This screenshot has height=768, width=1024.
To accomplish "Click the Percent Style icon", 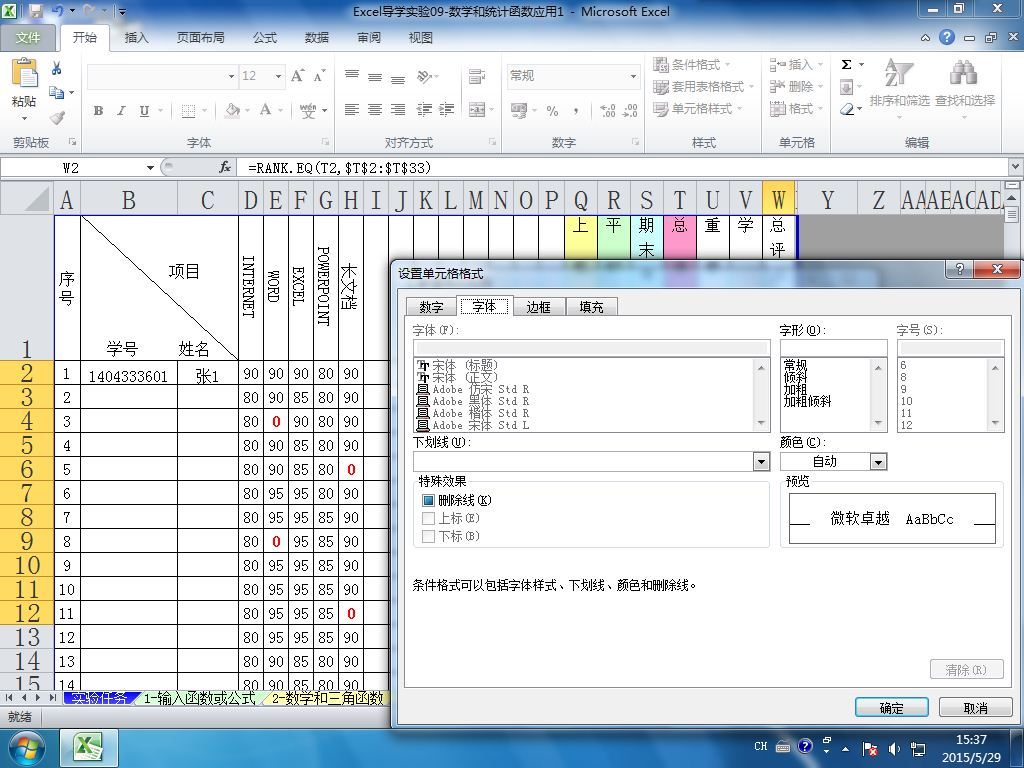I will (552, 110).
